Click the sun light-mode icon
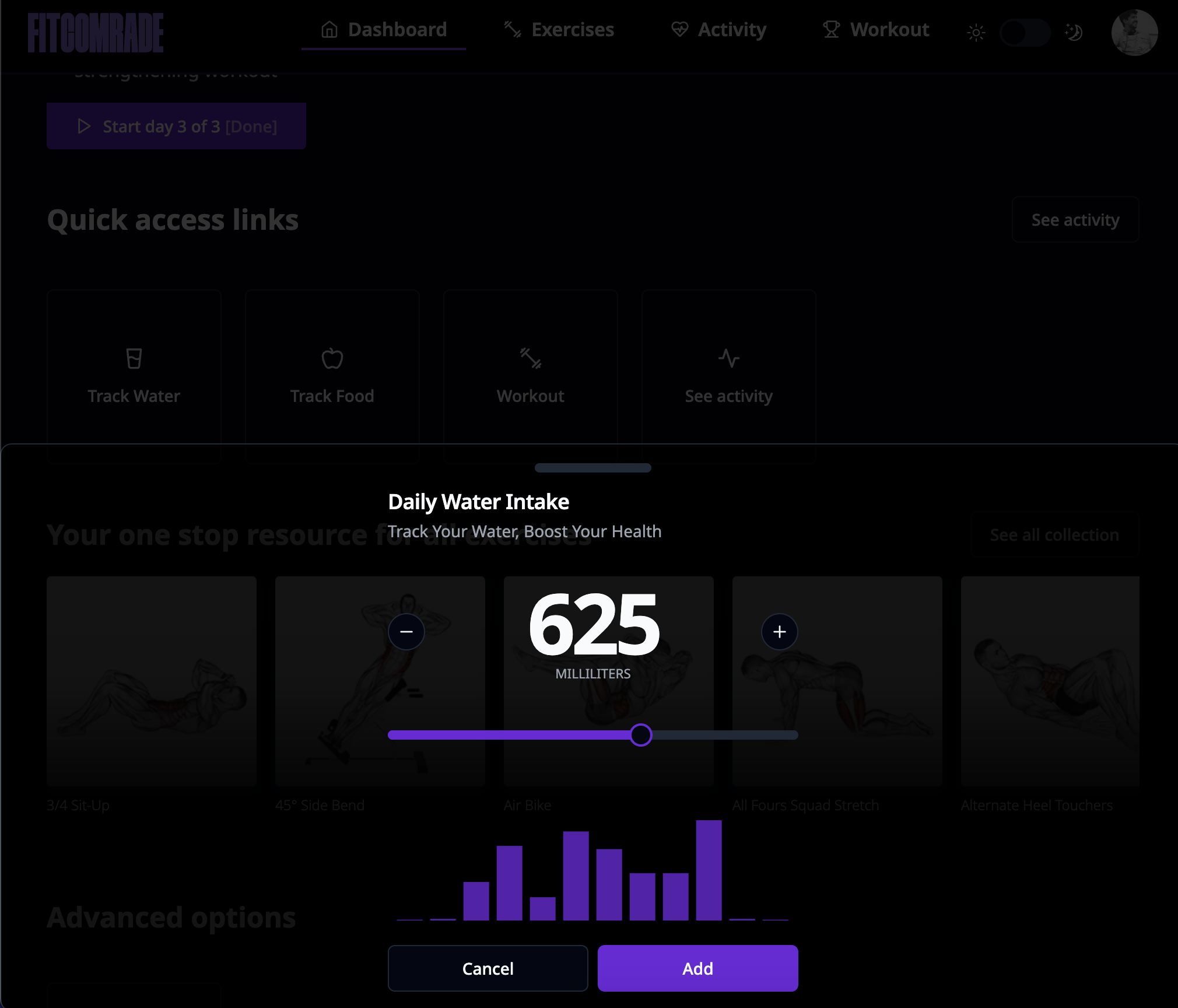This screenshot has width=1178, height=1008. 976,32
